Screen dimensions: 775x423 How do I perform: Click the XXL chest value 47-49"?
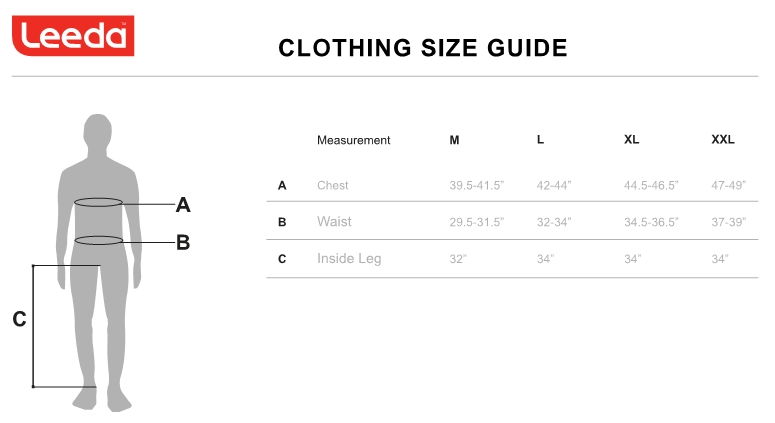click(728, 185)
